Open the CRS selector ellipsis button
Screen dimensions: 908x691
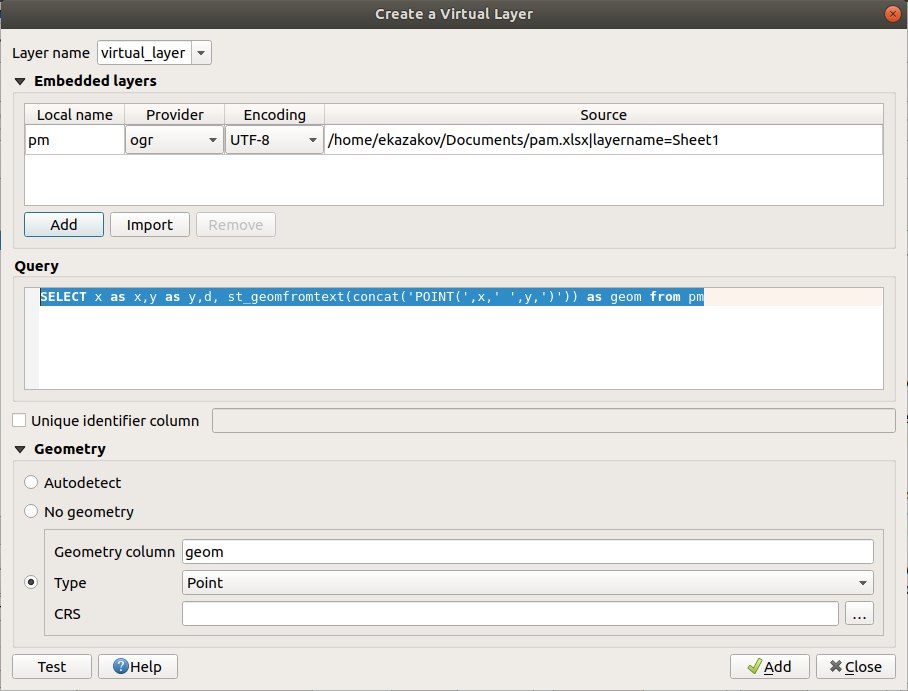tap(859, 613)
